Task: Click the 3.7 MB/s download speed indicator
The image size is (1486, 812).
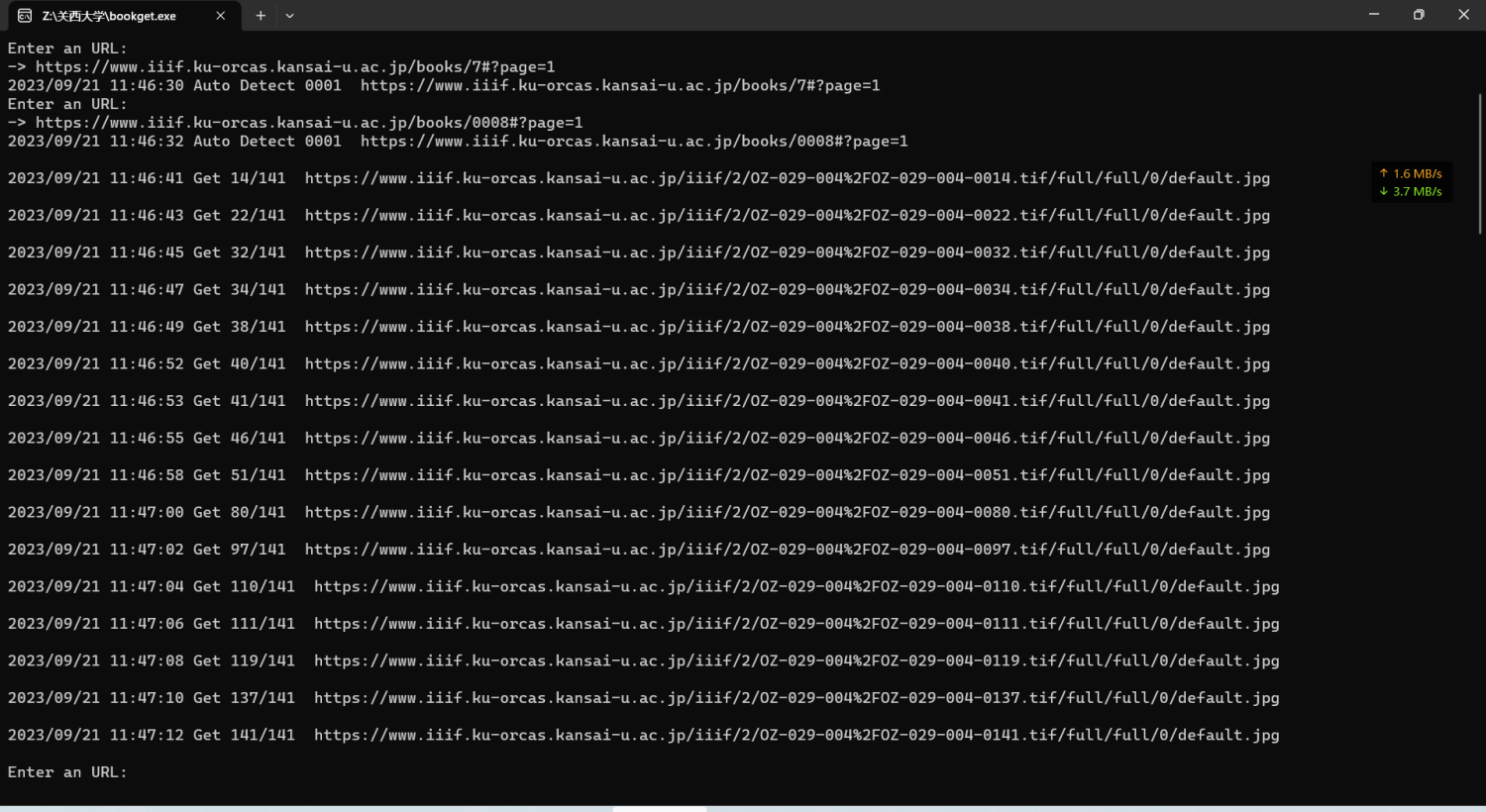Action: pos(1411,191)
